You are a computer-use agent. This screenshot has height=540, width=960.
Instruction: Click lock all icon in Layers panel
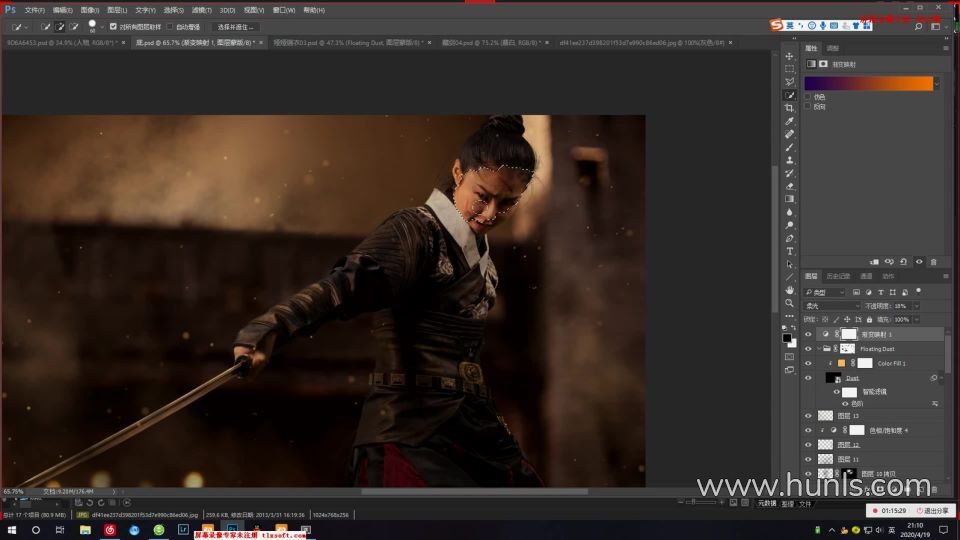[x=869, y=320]
